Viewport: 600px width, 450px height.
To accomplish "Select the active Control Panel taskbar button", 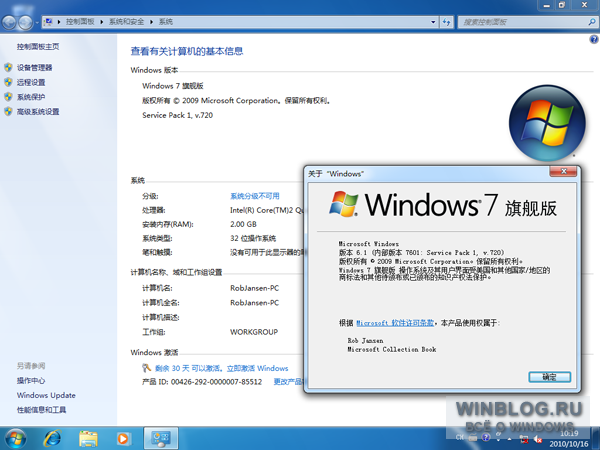I will [x=161, y=439].
